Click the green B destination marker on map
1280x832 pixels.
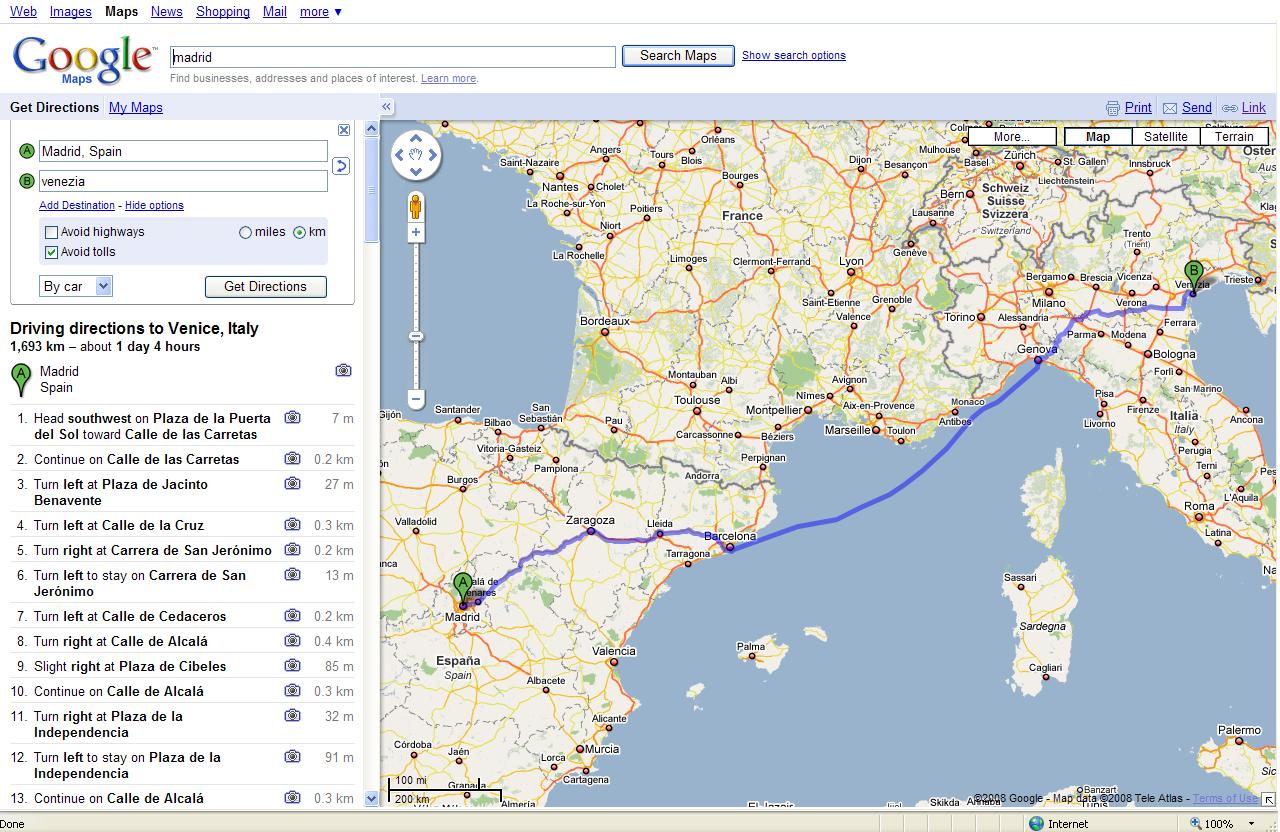1193,274
